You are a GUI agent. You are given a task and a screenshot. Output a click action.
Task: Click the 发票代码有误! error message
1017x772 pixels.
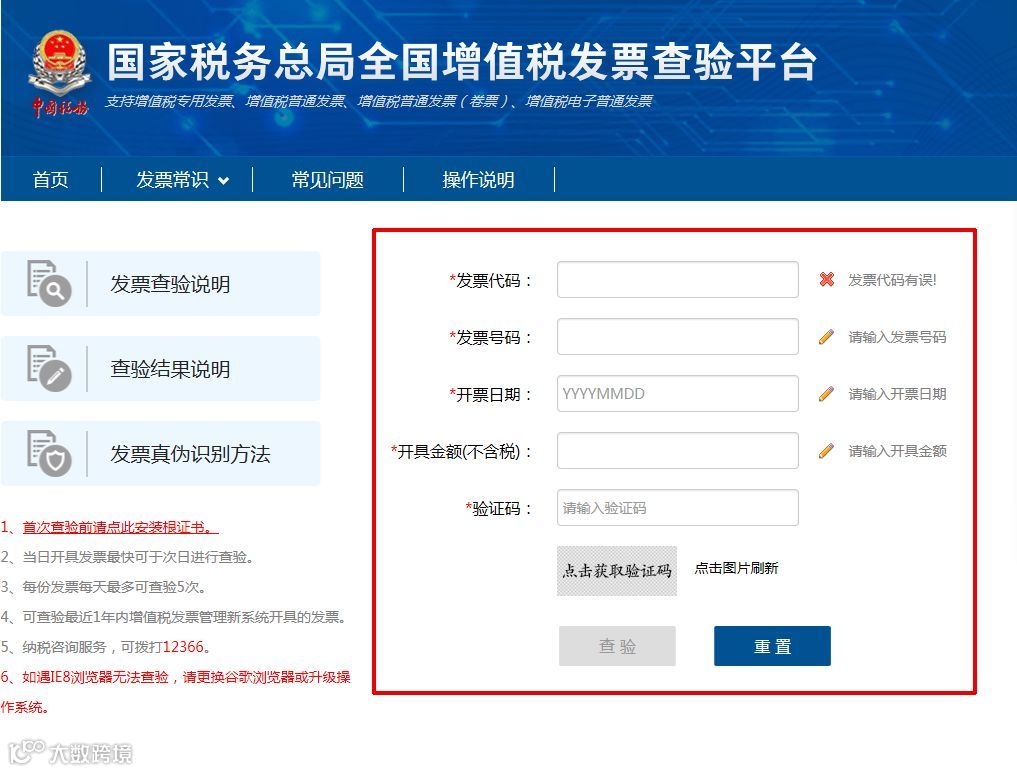click(x=892, y=280)
